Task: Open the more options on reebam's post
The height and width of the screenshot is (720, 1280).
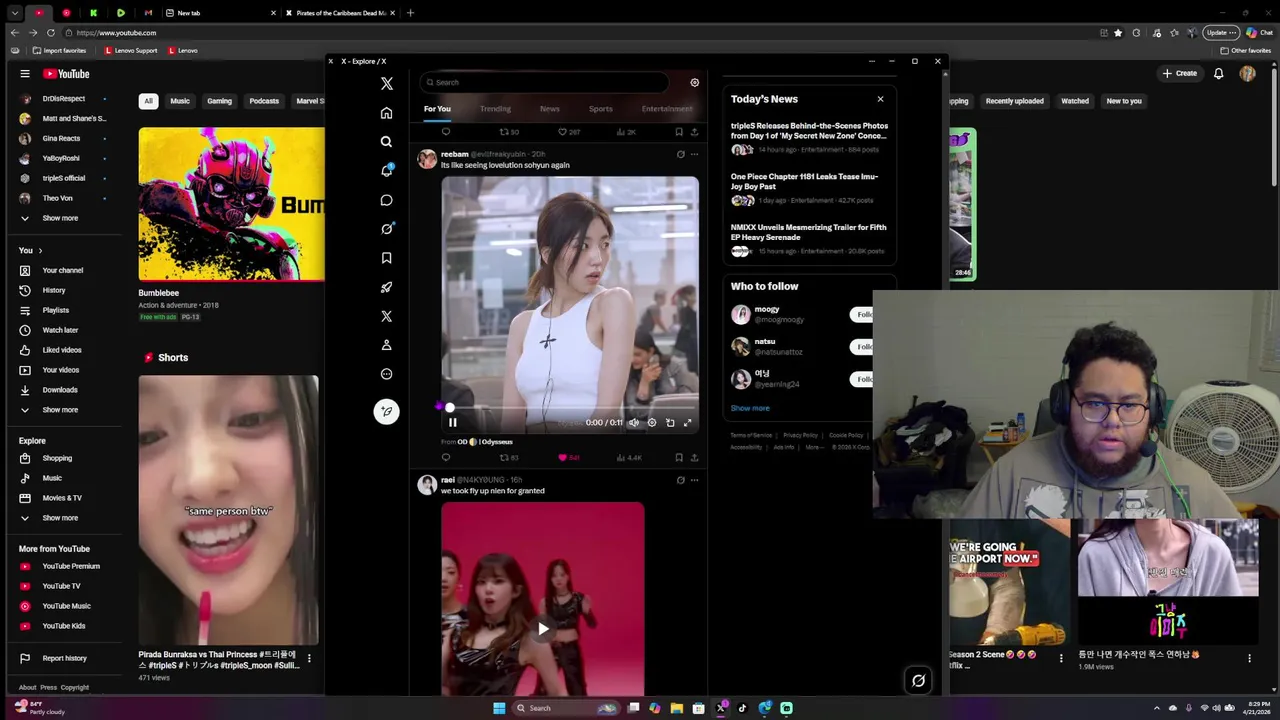Action: [695, 154]
